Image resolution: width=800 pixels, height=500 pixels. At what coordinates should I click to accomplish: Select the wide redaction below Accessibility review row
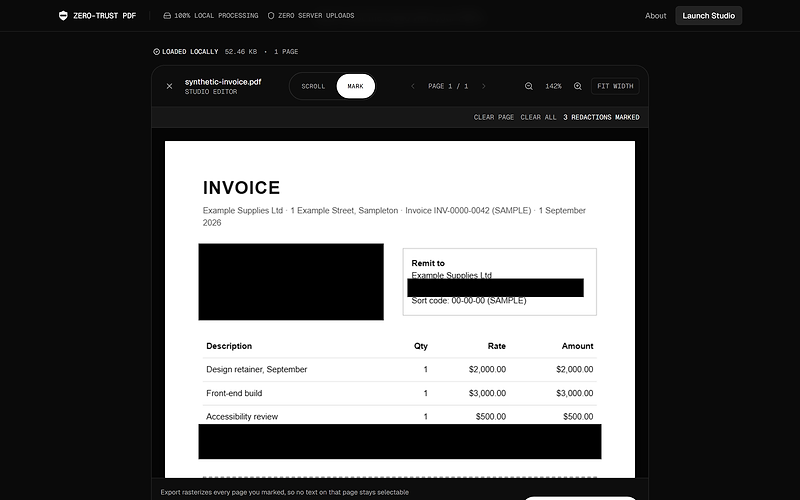click(400, 441)
